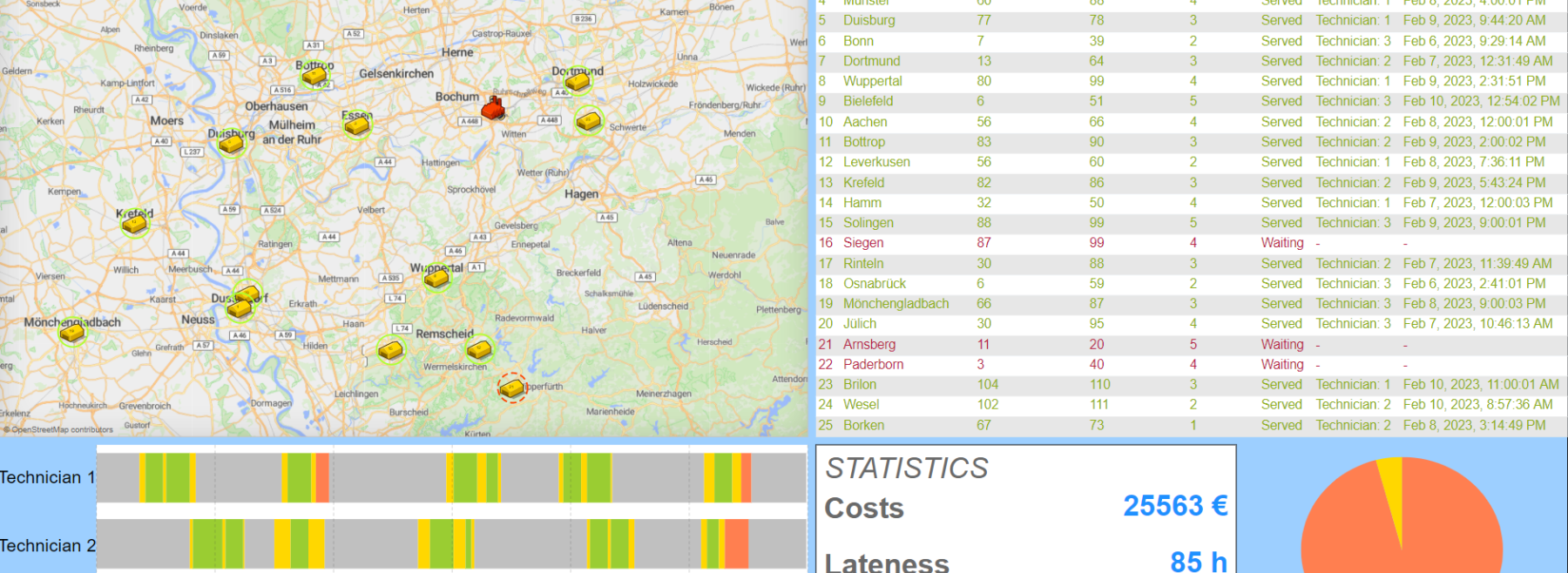Click timestamp Feb 10, 2023, 12:54:02 PM
The image size is (1568, 573).
1482,101
